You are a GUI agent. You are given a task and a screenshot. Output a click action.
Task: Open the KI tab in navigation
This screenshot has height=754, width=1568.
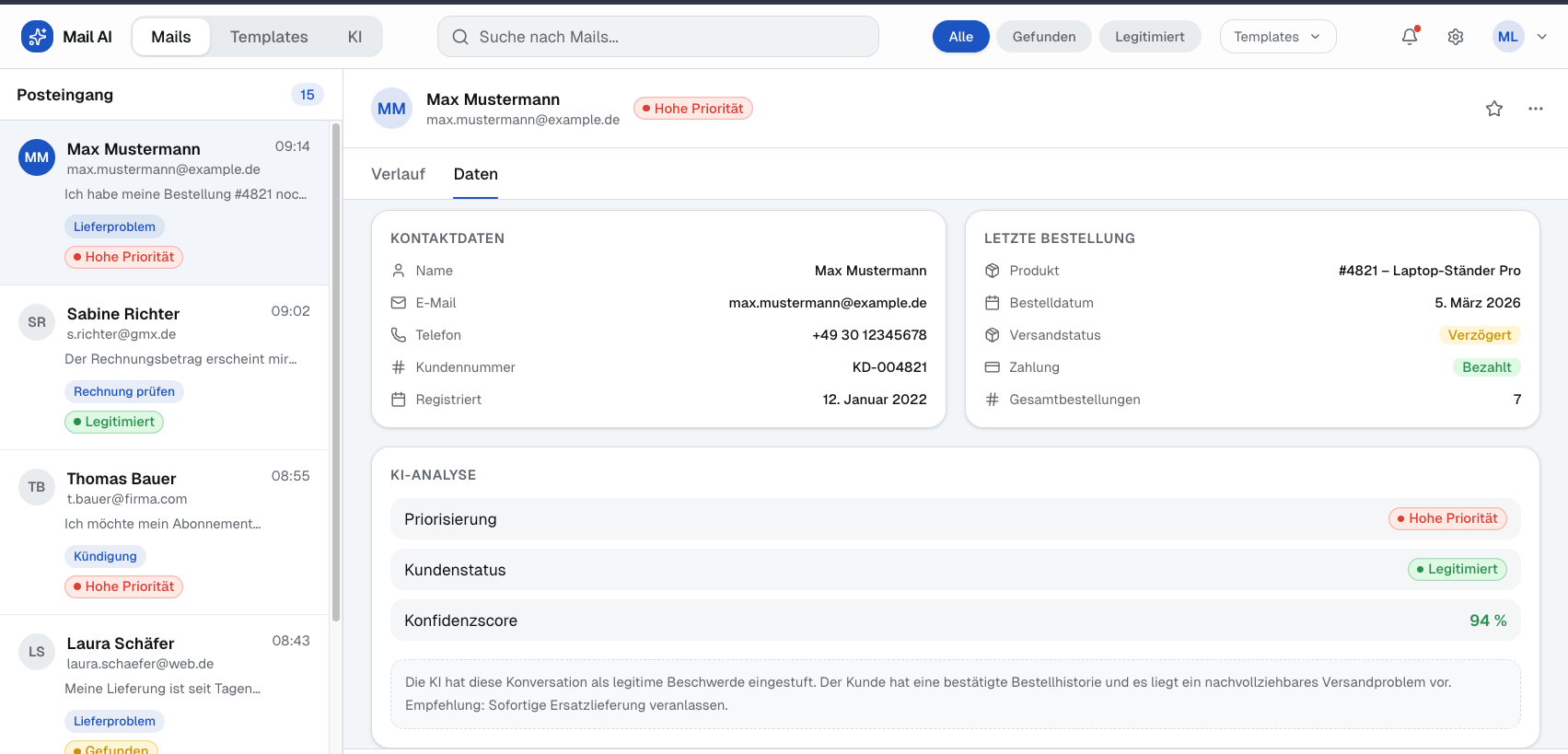click(x=354, y=37)
